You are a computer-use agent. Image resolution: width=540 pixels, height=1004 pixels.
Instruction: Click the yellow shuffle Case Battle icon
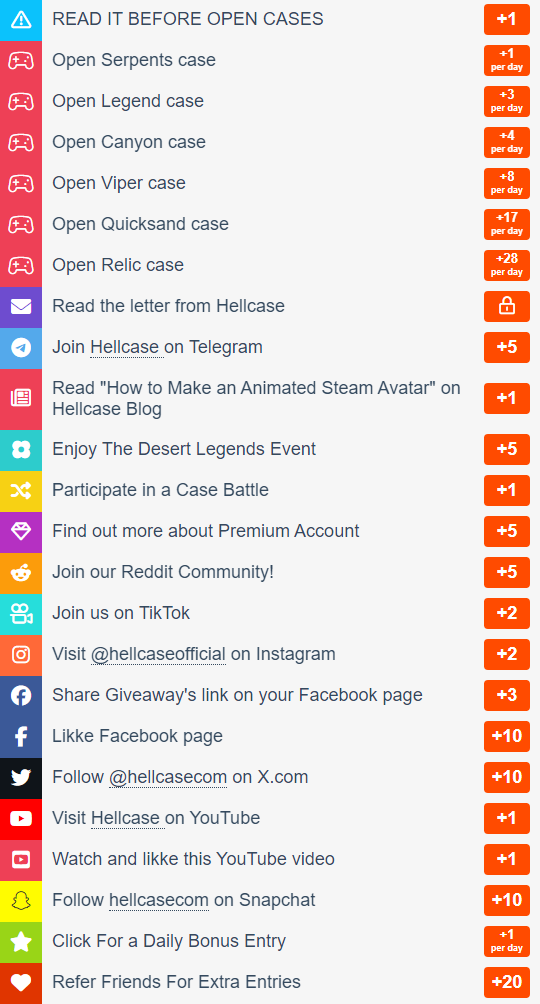coord(20,490)
